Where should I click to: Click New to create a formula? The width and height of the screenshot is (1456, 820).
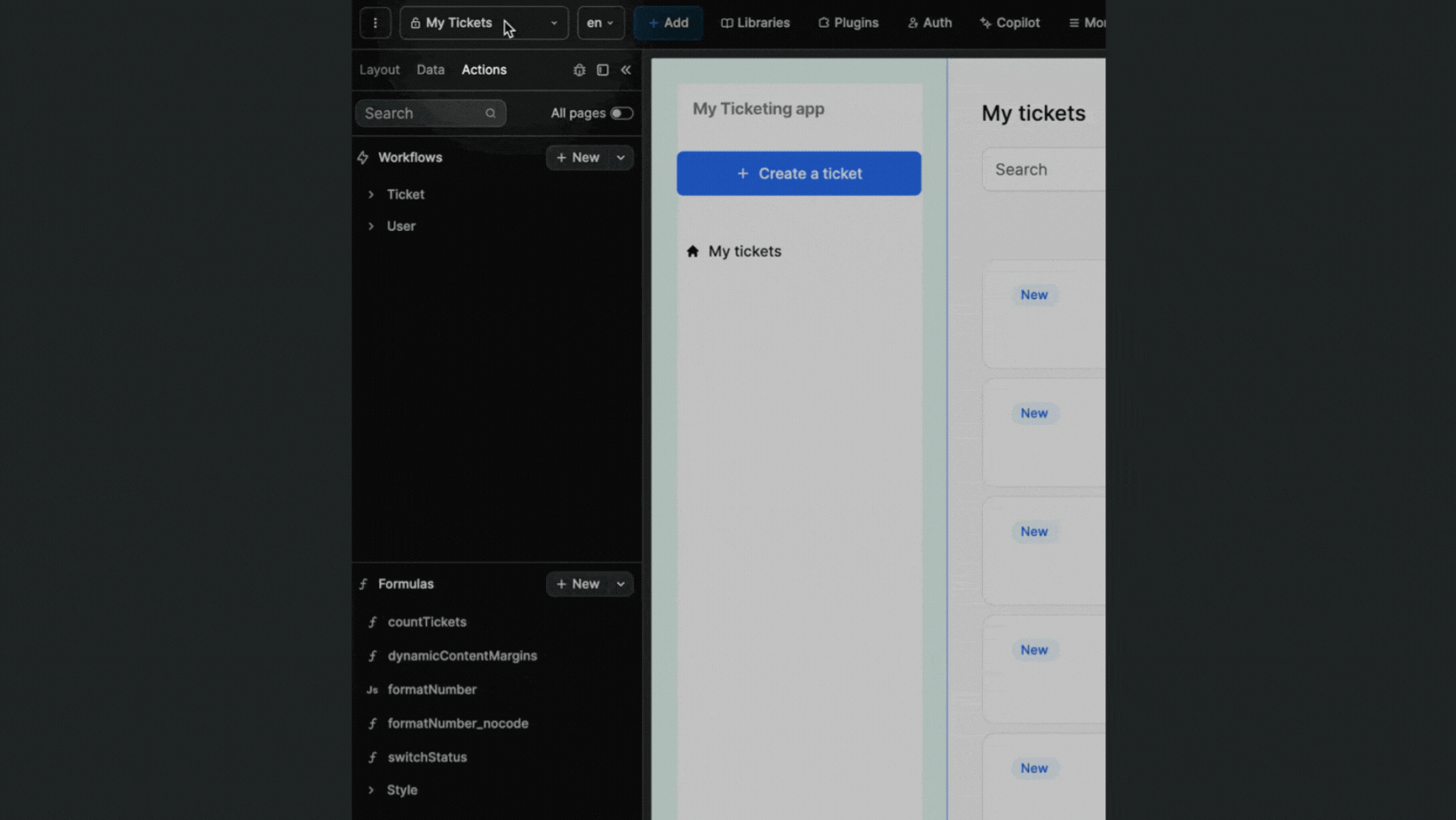pyautogui.click(x=582, y=584)
